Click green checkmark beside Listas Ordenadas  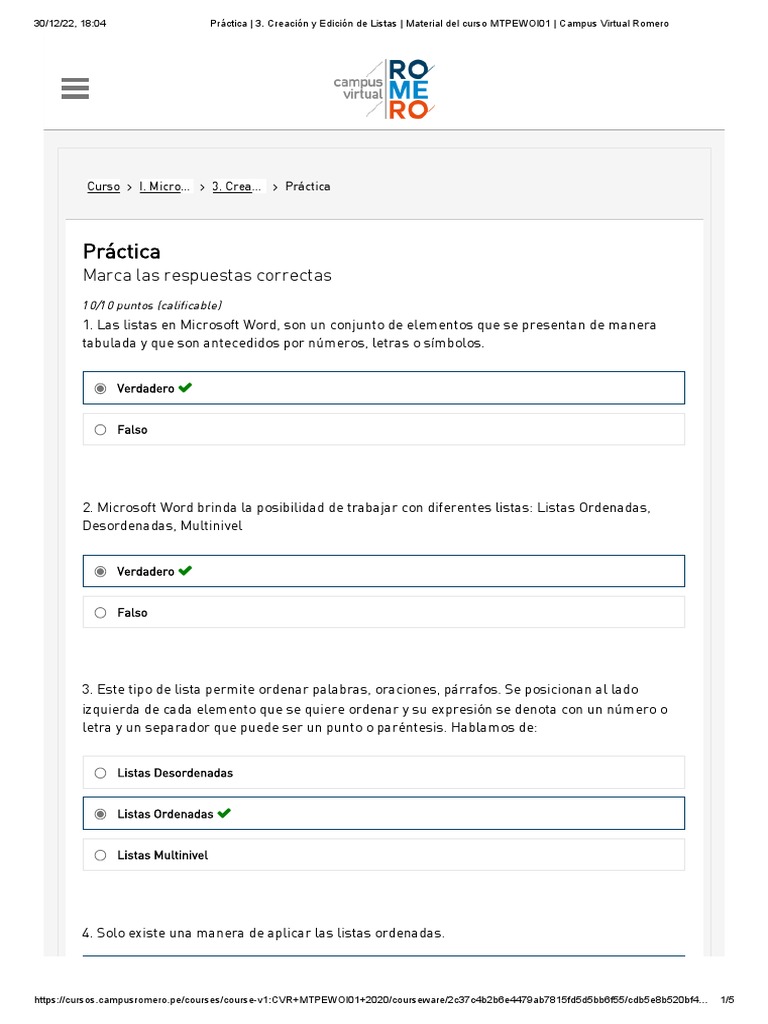click(224, 814)
